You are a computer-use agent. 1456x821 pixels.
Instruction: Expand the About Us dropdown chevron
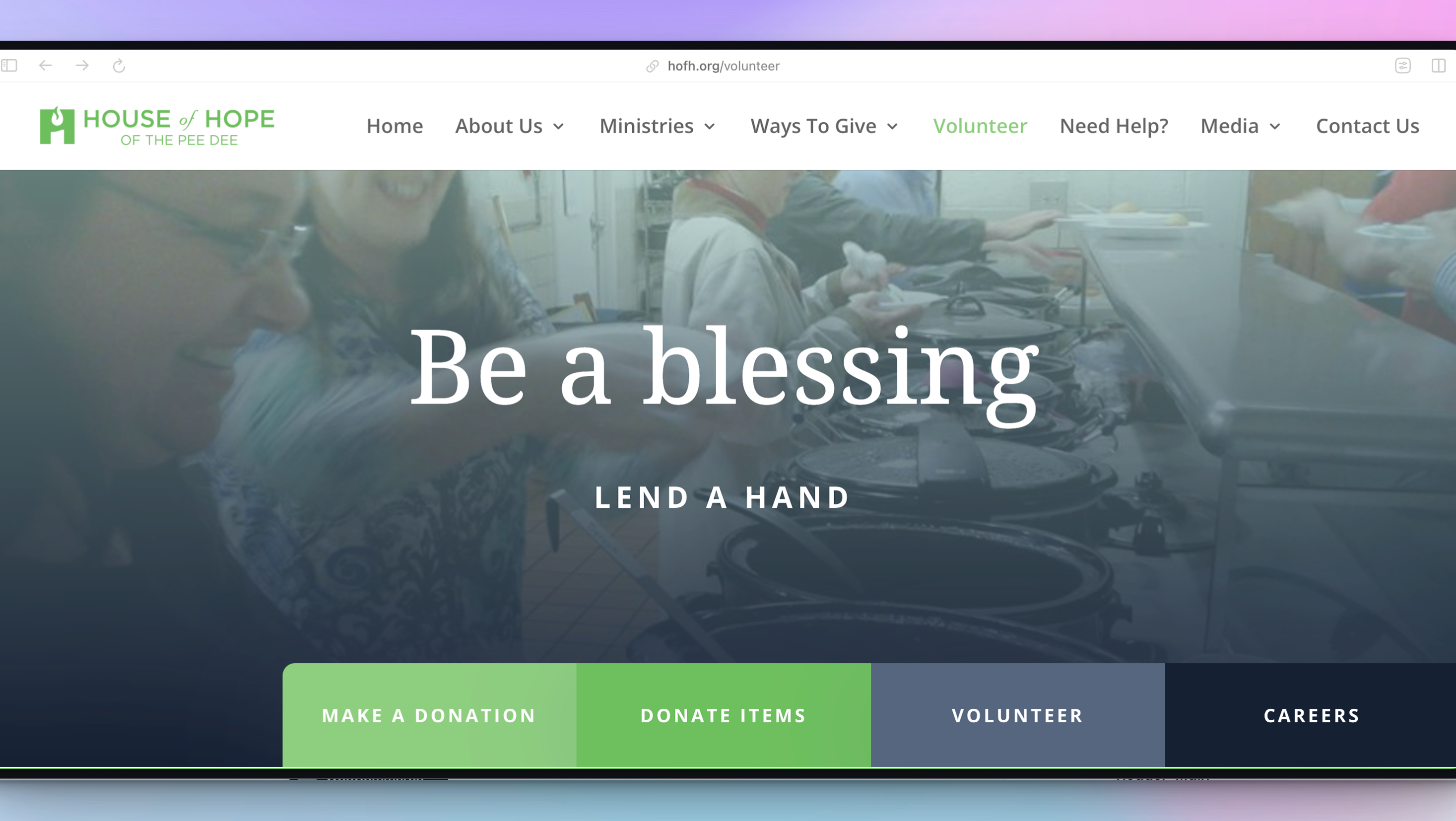pyautogui.click(x=558, y=126)
